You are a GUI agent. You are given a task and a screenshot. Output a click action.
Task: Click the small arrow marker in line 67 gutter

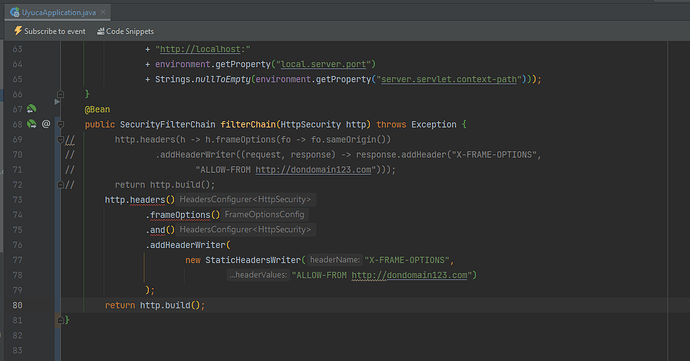pos(57,102)
